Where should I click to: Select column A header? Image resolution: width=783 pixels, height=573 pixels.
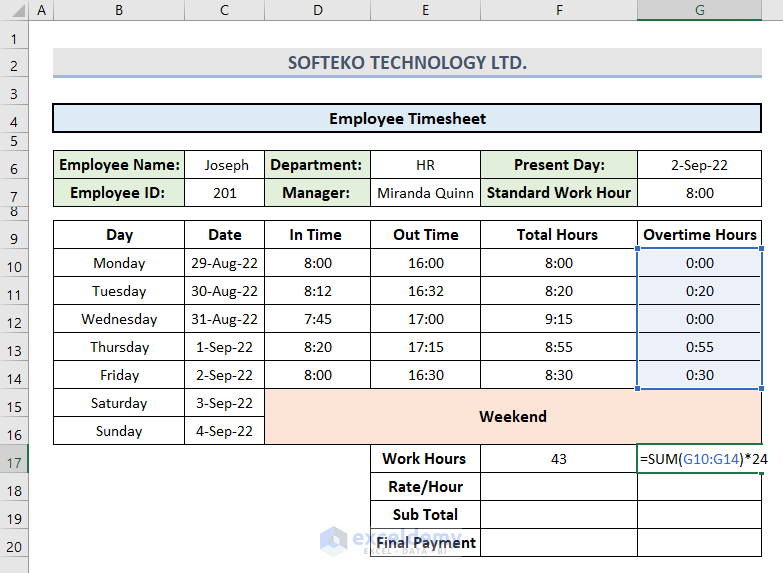[x=41, y=10]
